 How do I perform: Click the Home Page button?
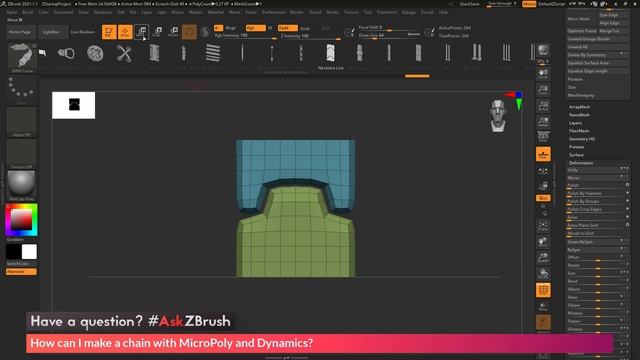click(x=21, y=32)
